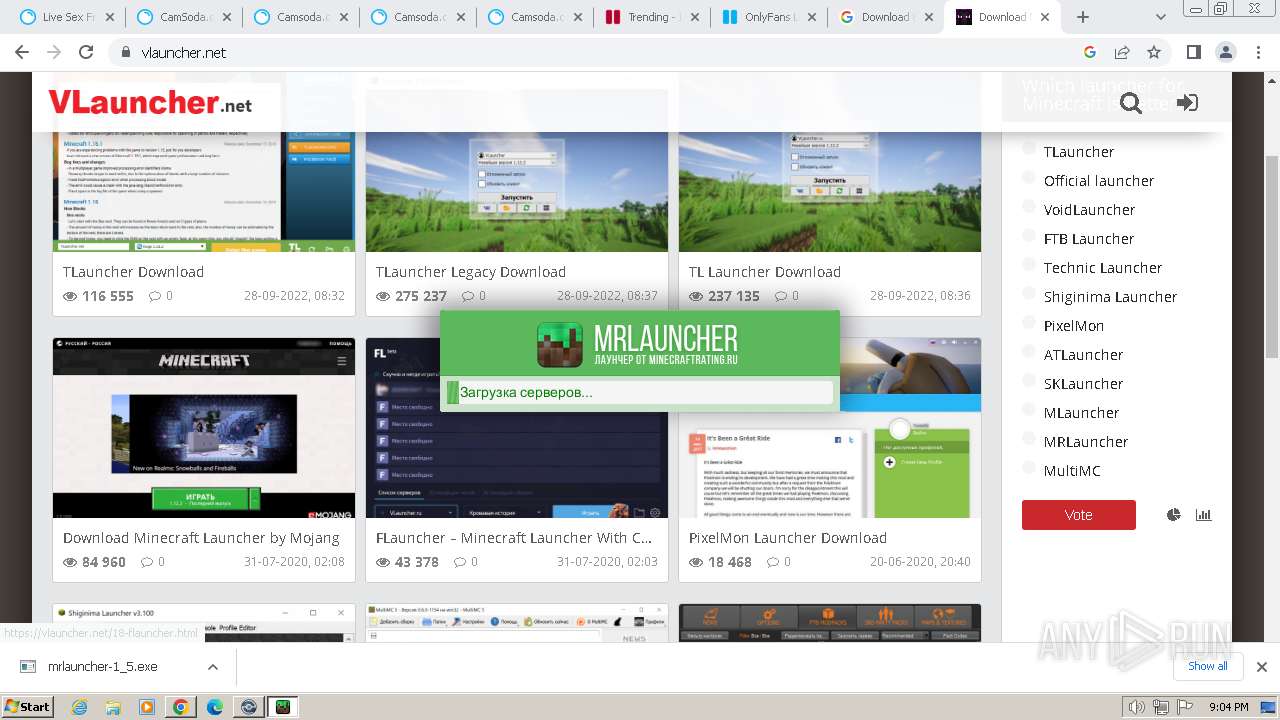The image size is (1280, 720).
Task: Expand the mrlauncher download options chevron
Action: tap(212, 667)
